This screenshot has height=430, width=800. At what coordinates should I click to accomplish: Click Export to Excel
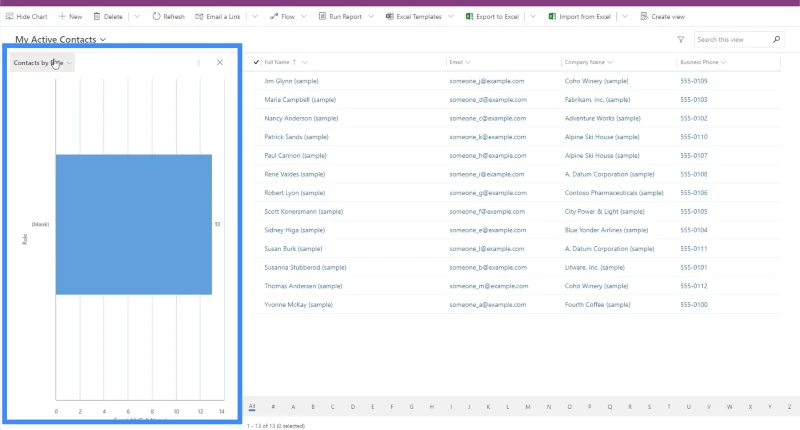pos(492,16)
